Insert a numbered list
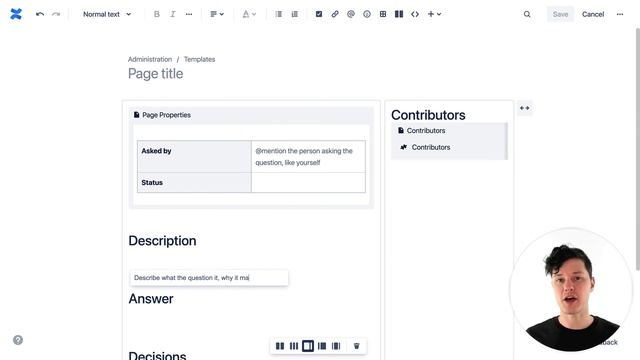Screen dimensions: 640x360 295,14
